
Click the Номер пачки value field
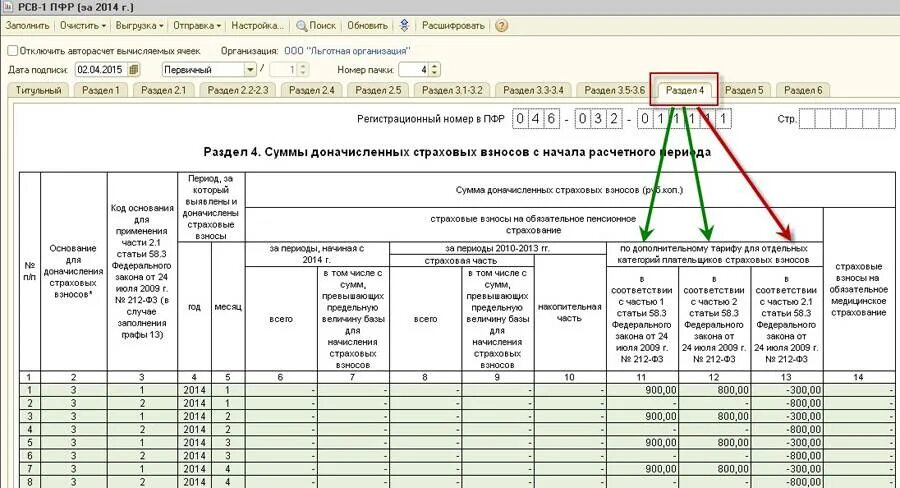(x=414, y=69)
